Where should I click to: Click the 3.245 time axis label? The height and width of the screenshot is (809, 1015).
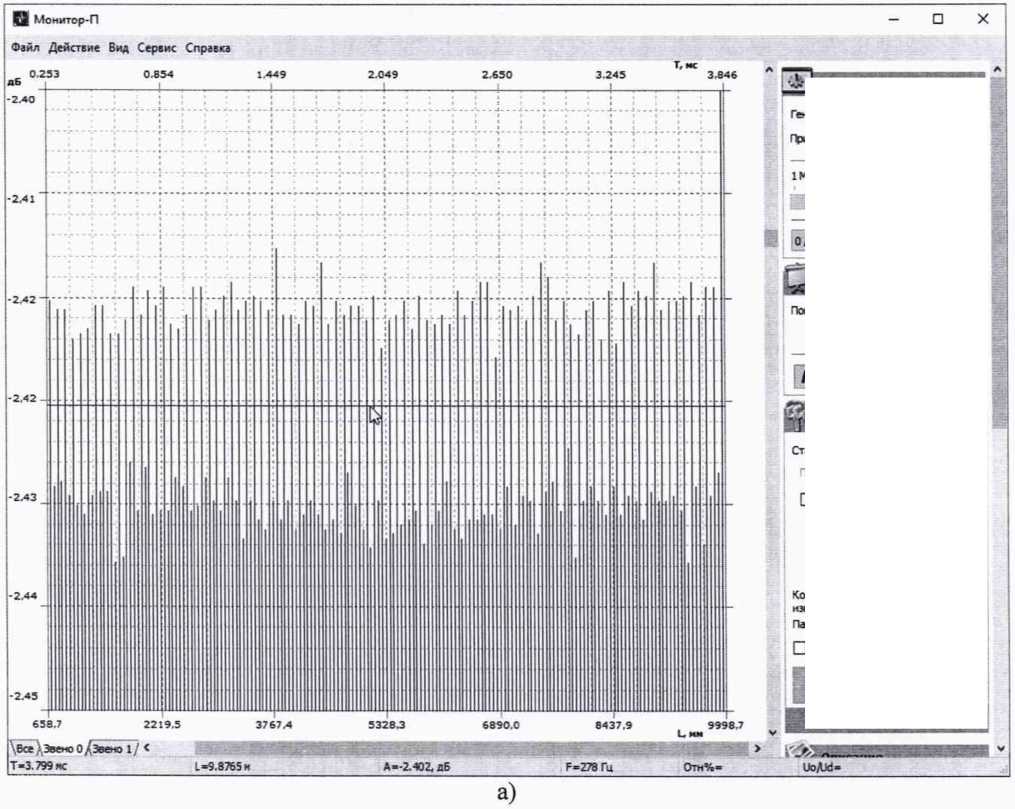click(610, 74)
